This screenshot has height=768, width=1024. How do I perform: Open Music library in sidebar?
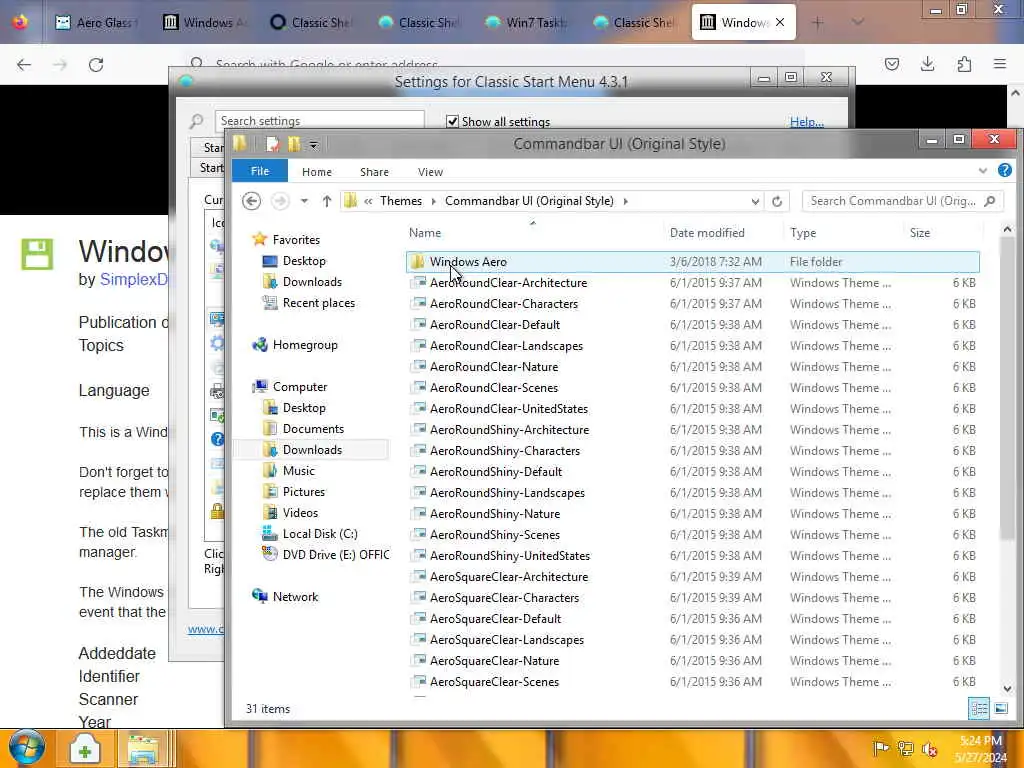[x=298, y=471]
